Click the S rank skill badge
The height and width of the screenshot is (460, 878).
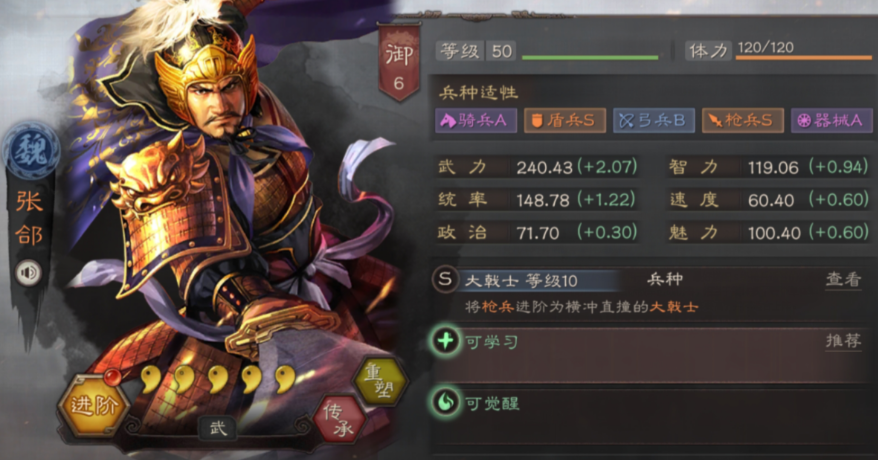[x=445, y=279]
